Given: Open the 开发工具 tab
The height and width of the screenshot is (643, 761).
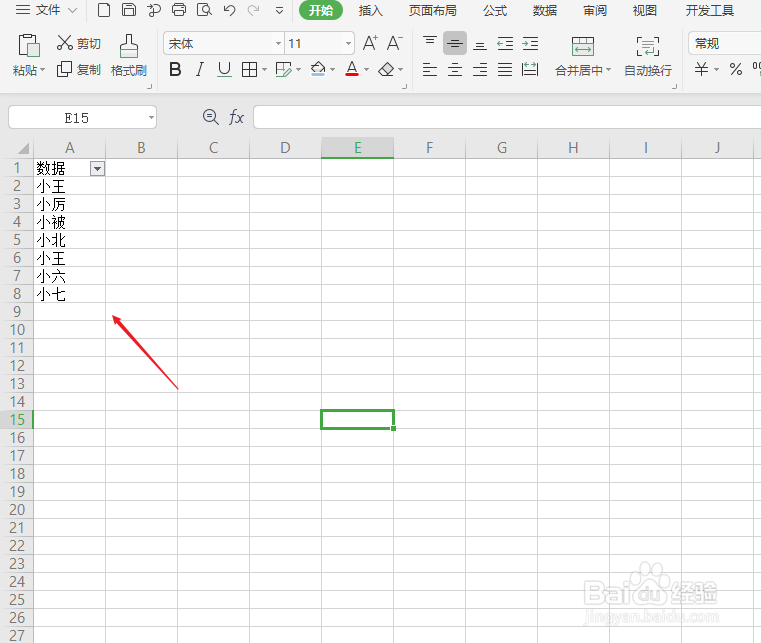Looking at the screenshot, I should coord(709,10).
